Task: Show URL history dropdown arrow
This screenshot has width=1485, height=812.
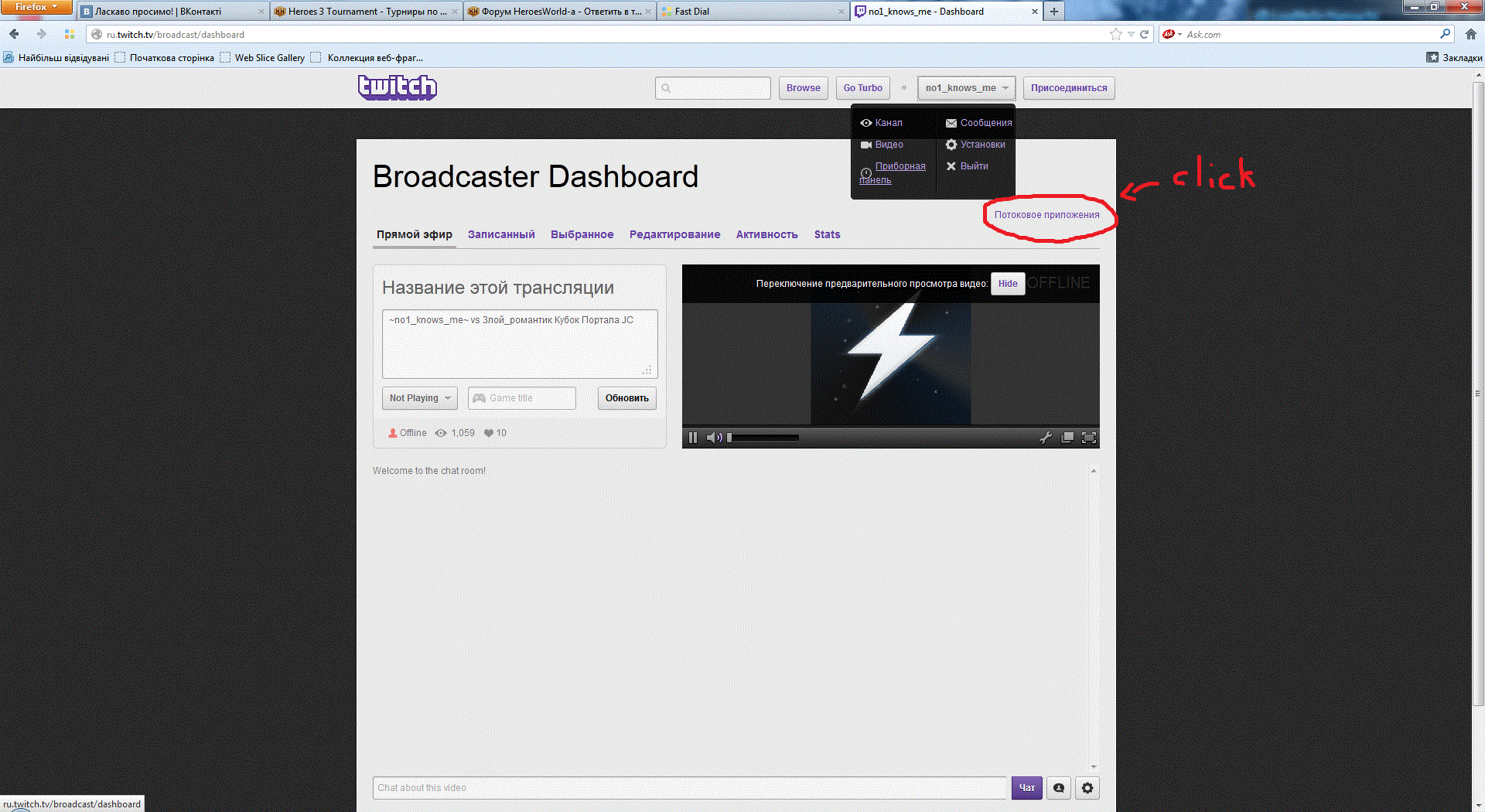Action: click(x=1131, y=34)
